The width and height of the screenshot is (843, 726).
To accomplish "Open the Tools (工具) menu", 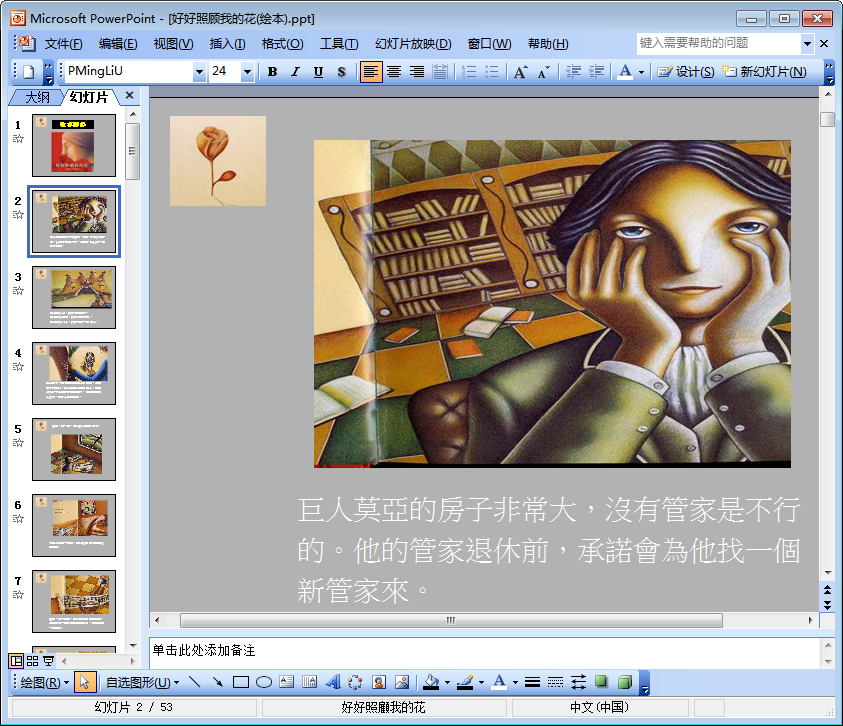I will pos(339,44).
